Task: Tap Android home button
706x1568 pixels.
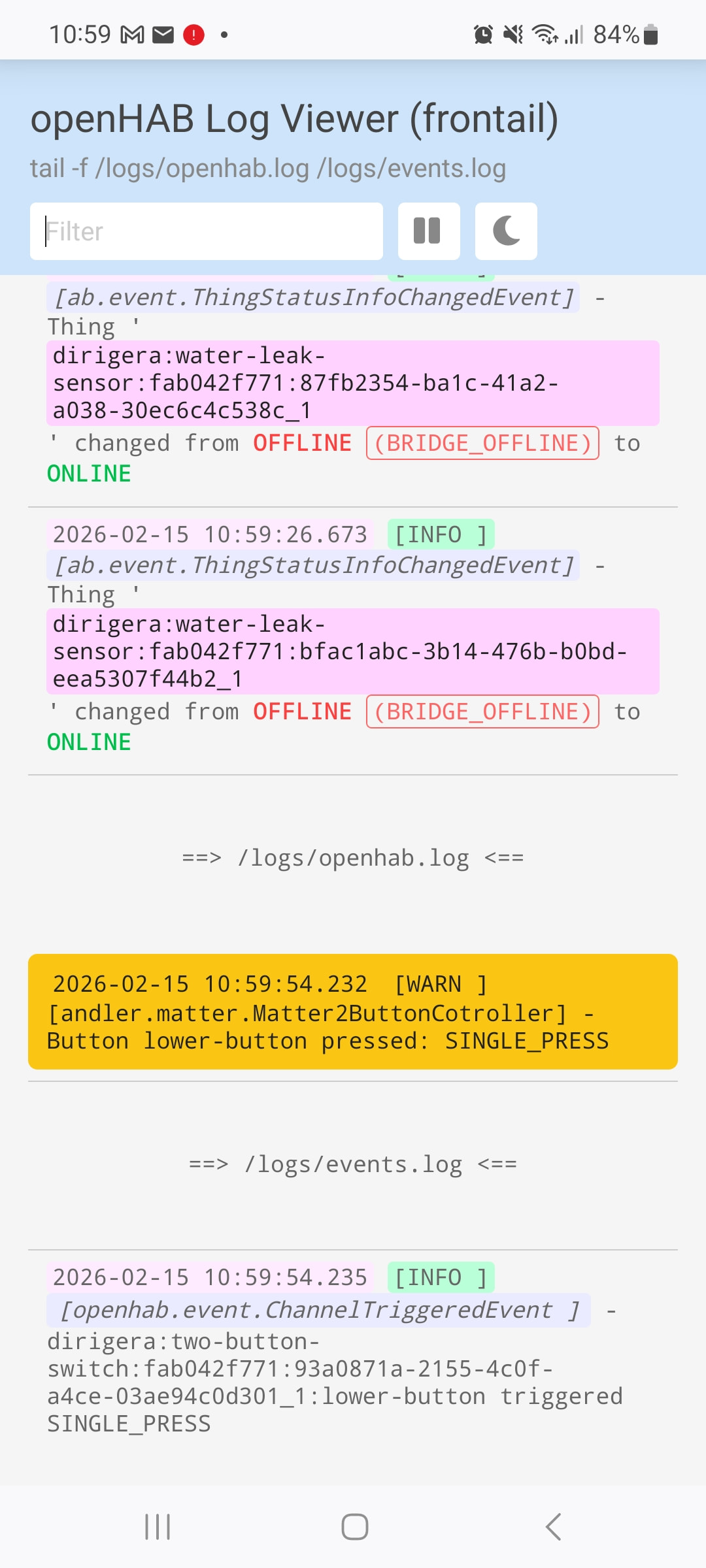Action: coord(355,1527)
